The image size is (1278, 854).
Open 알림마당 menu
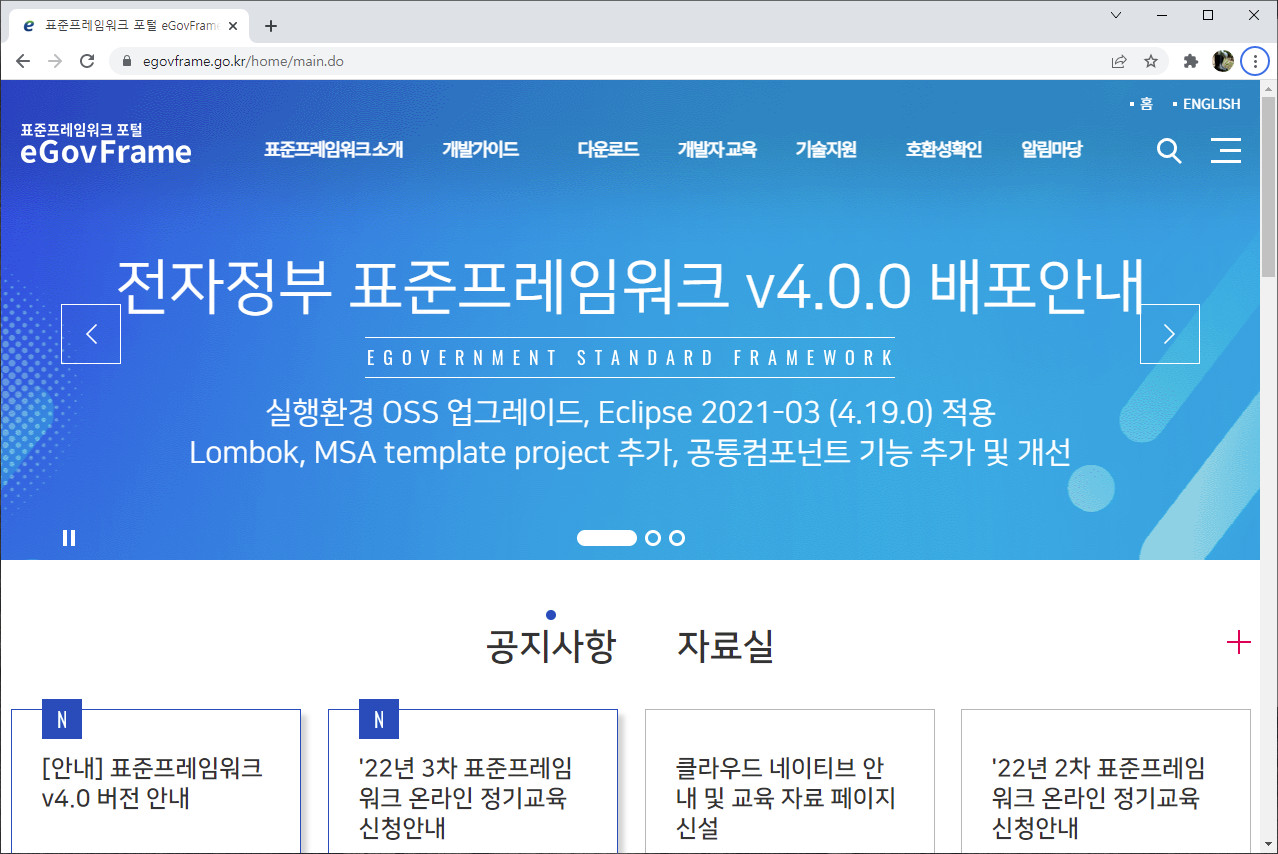pos(1052,150)
